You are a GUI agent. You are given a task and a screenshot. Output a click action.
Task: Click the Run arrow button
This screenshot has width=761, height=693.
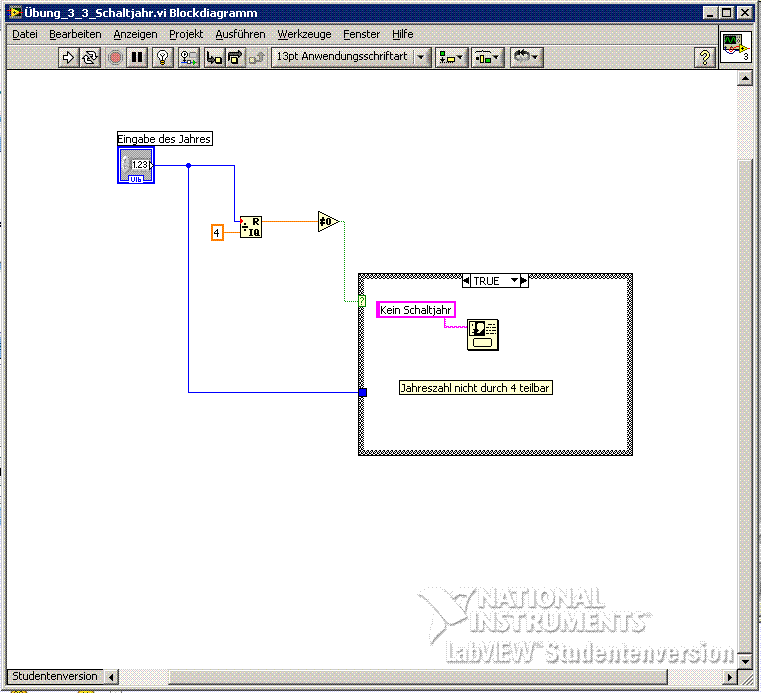[x=67, y=57]
